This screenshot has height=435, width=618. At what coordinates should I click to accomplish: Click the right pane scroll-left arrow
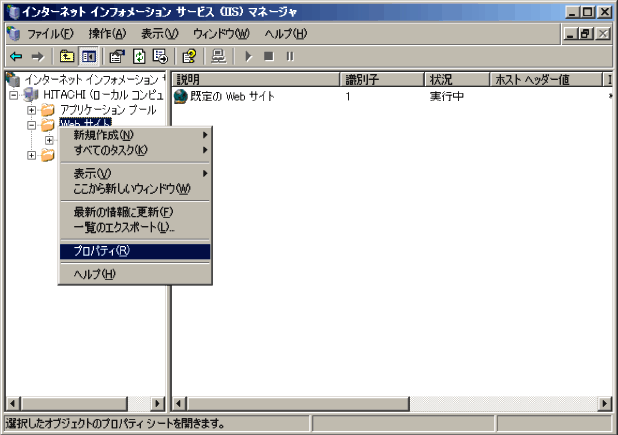(179, 403)
